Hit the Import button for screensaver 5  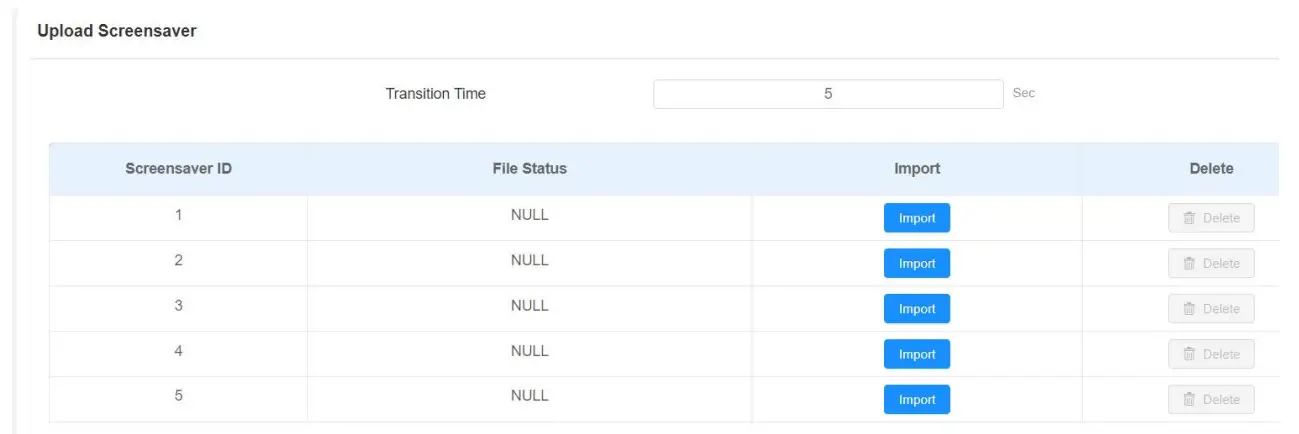(916, 400)
